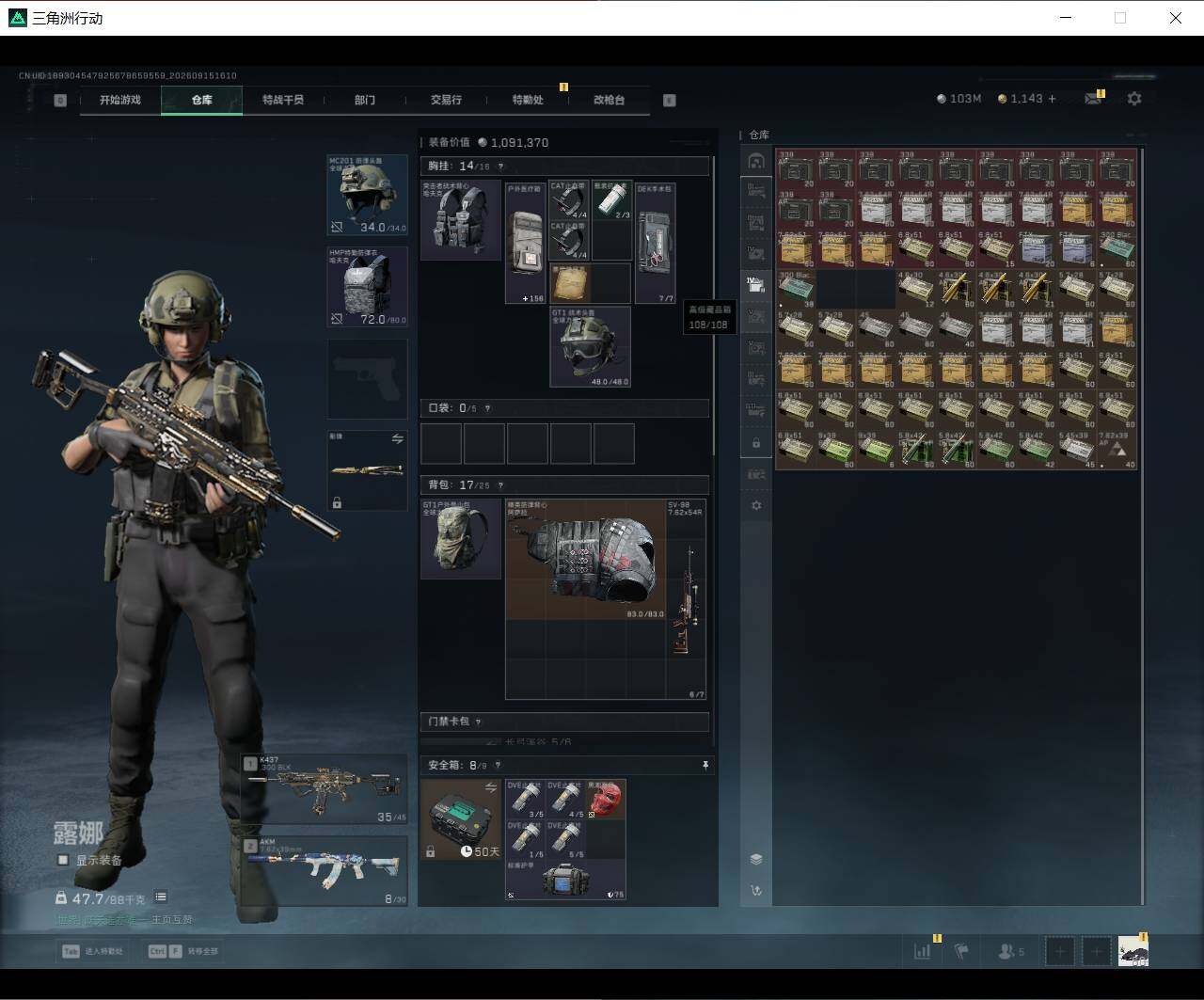Click the E next-tab key button
Screen dimensions: 1204x1000
coord(670,100)
